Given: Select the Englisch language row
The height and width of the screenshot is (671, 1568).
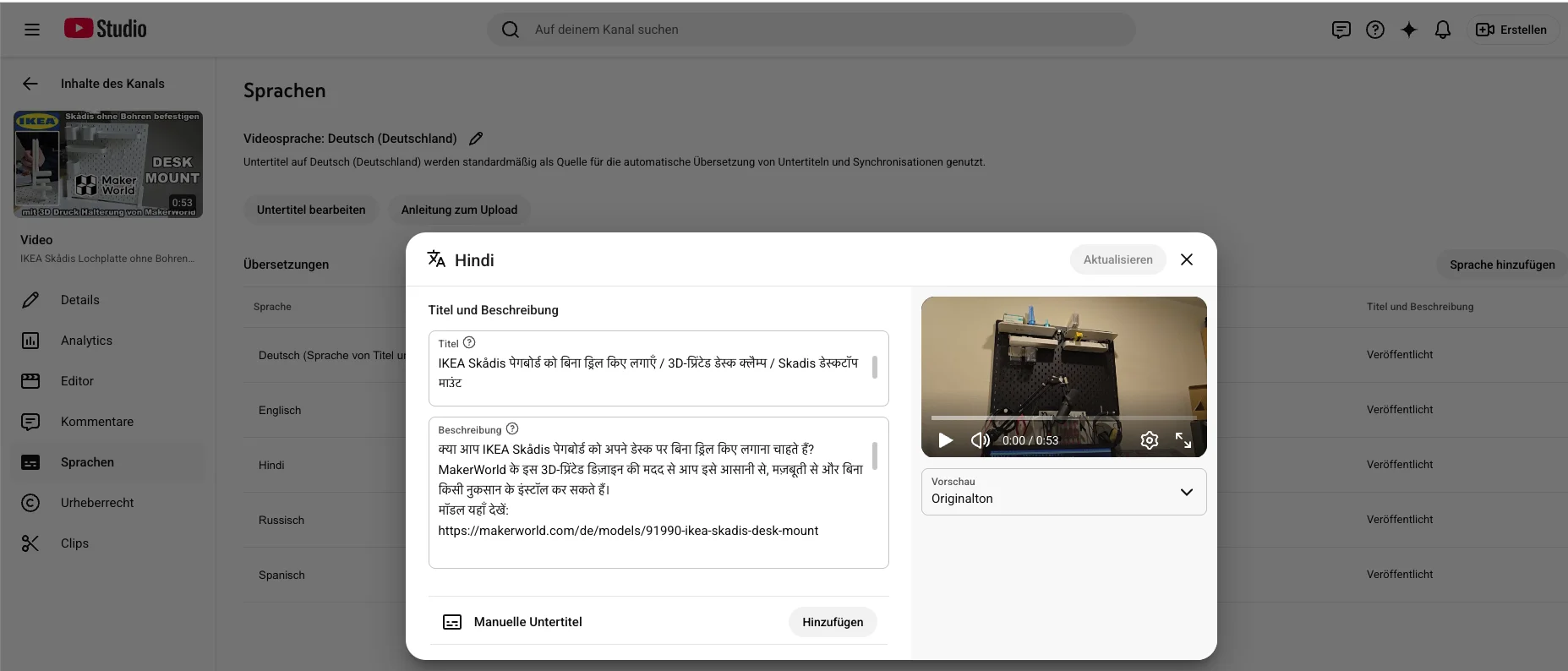Looking at the screenshot, I should (x=280, y=410).
